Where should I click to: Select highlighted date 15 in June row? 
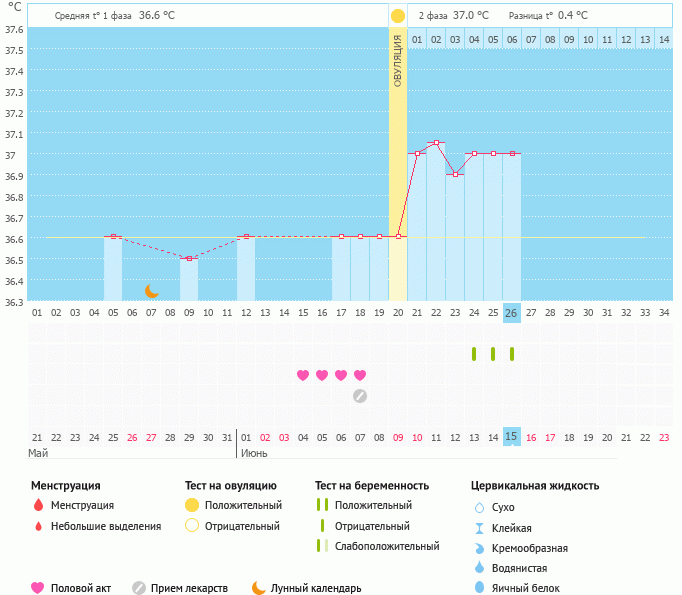[512, 437]
